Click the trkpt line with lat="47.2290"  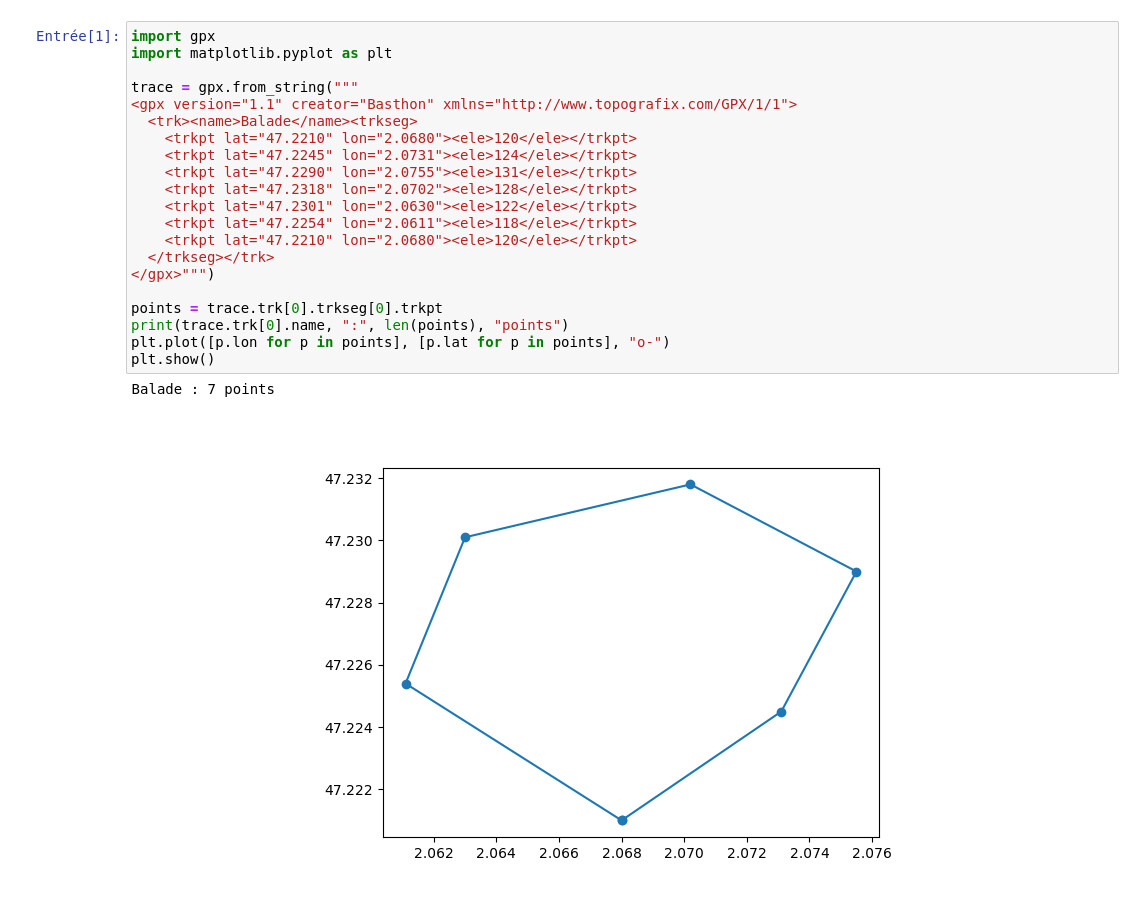click(401, 172)
